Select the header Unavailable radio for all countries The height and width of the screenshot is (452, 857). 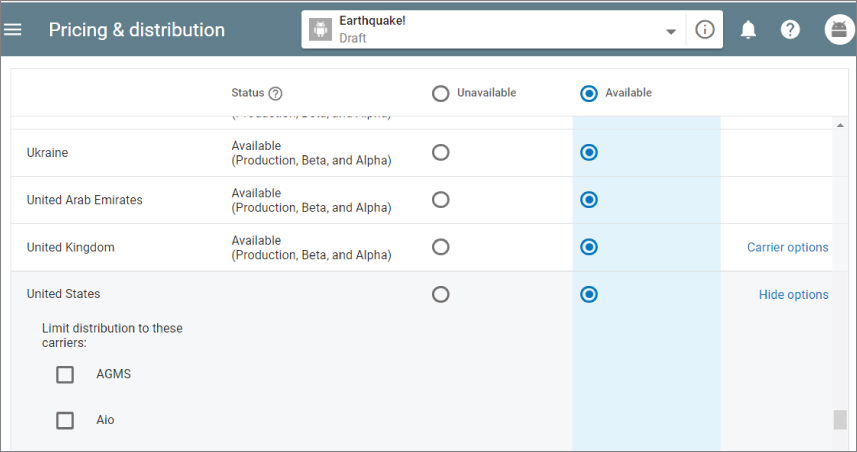(x=440, y=93)
